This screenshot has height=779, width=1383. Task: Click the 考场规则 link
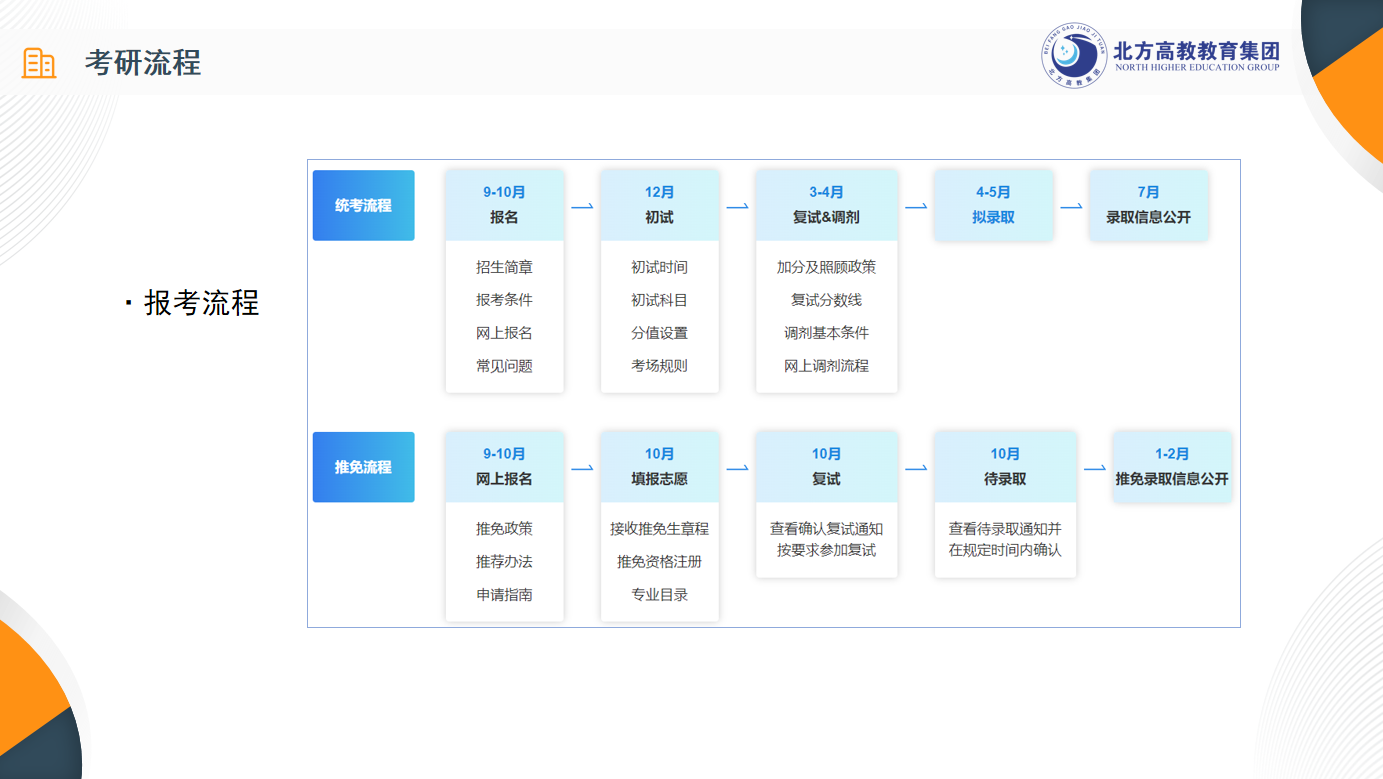click(x=659, y=366)
